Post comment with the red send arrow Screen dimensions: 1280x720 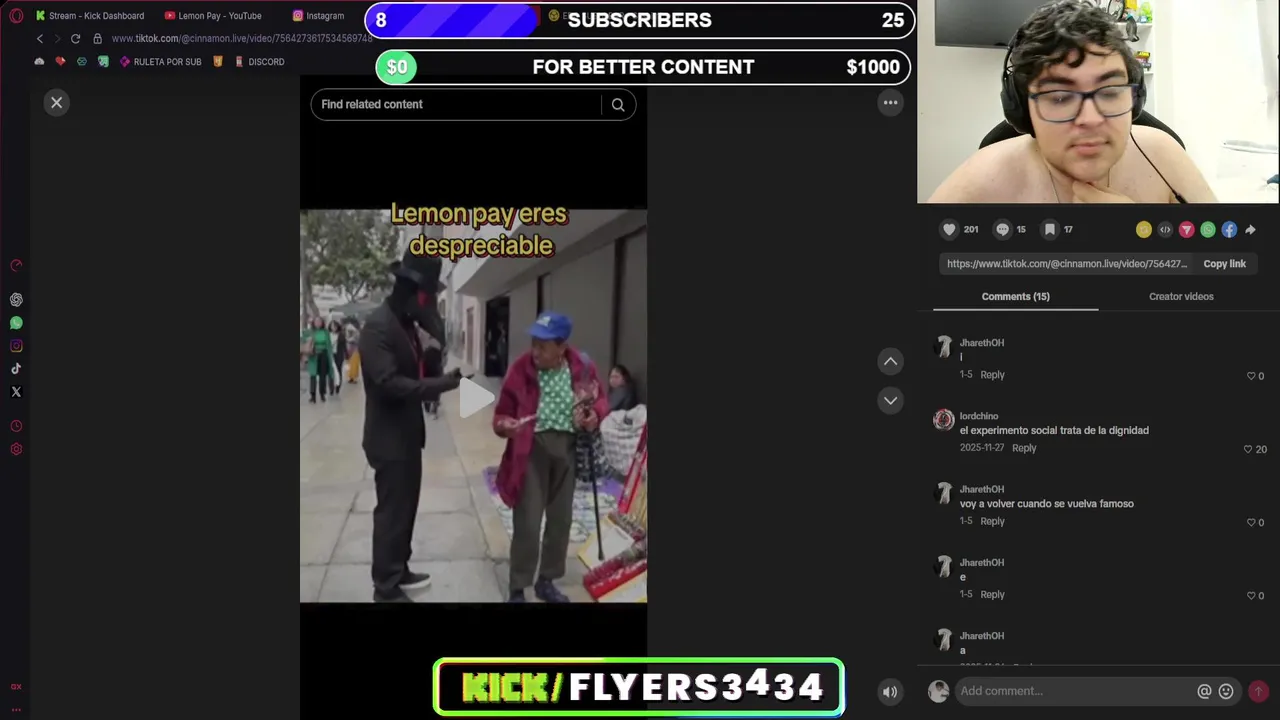(x=1259, y=691)
